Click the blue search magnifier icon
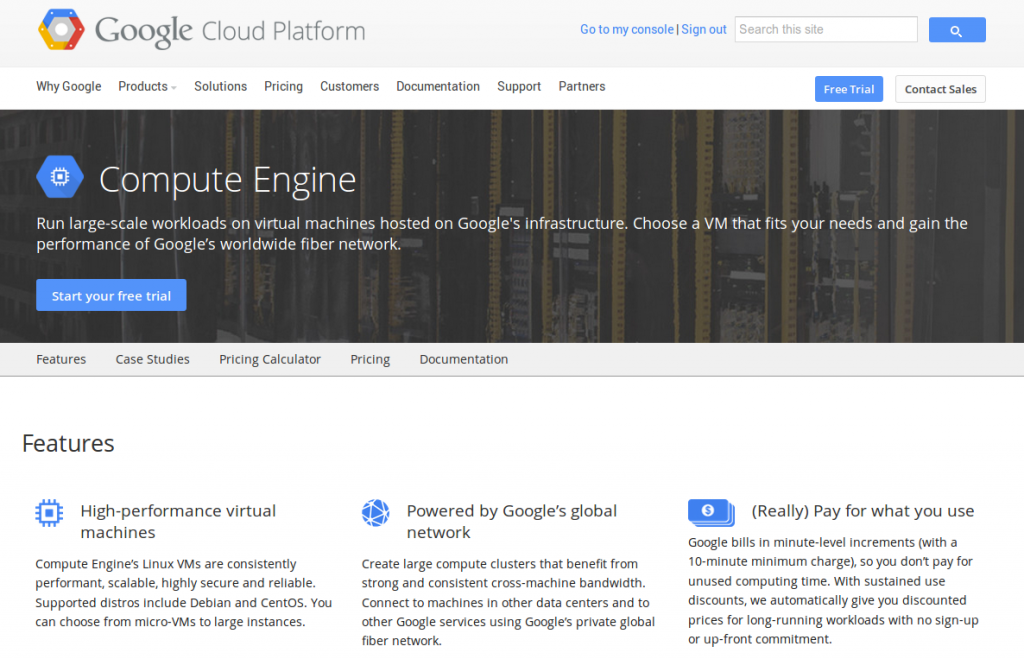 (956, 29)
